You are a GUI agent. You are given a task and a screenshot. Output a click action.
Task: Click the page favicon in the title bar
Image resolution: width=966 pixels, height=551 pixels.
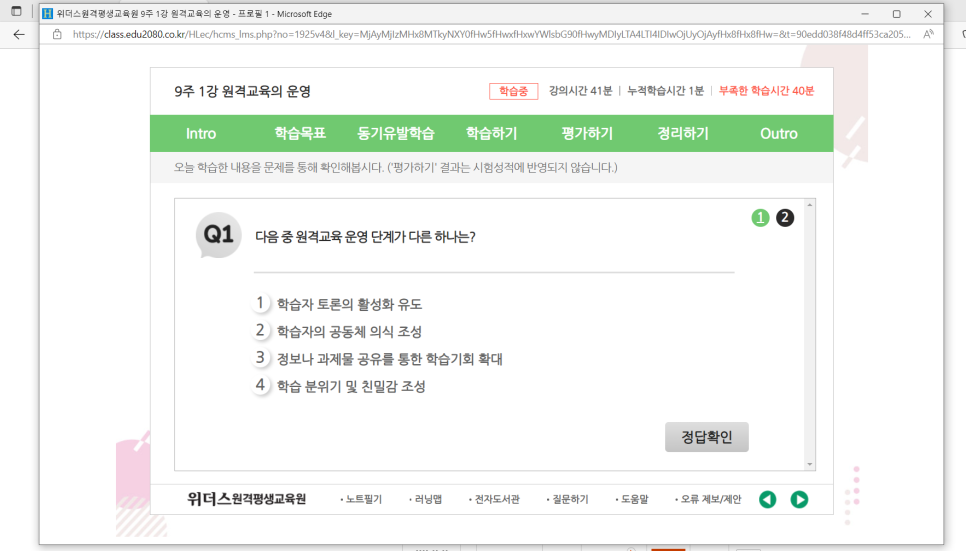pos(47,14)
